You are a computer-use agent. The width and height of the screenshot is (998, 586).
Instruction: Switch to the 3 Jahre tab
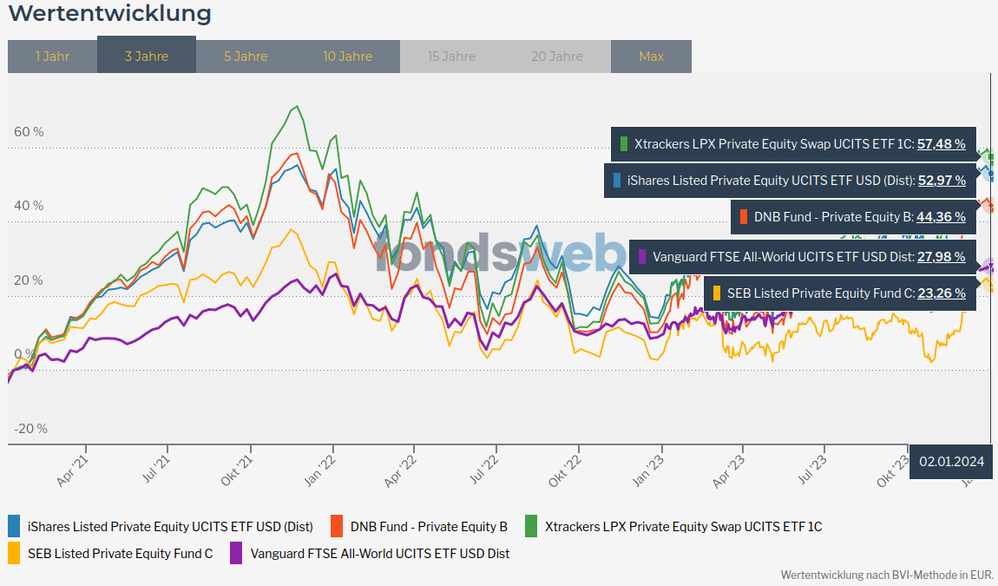point(146,56)
